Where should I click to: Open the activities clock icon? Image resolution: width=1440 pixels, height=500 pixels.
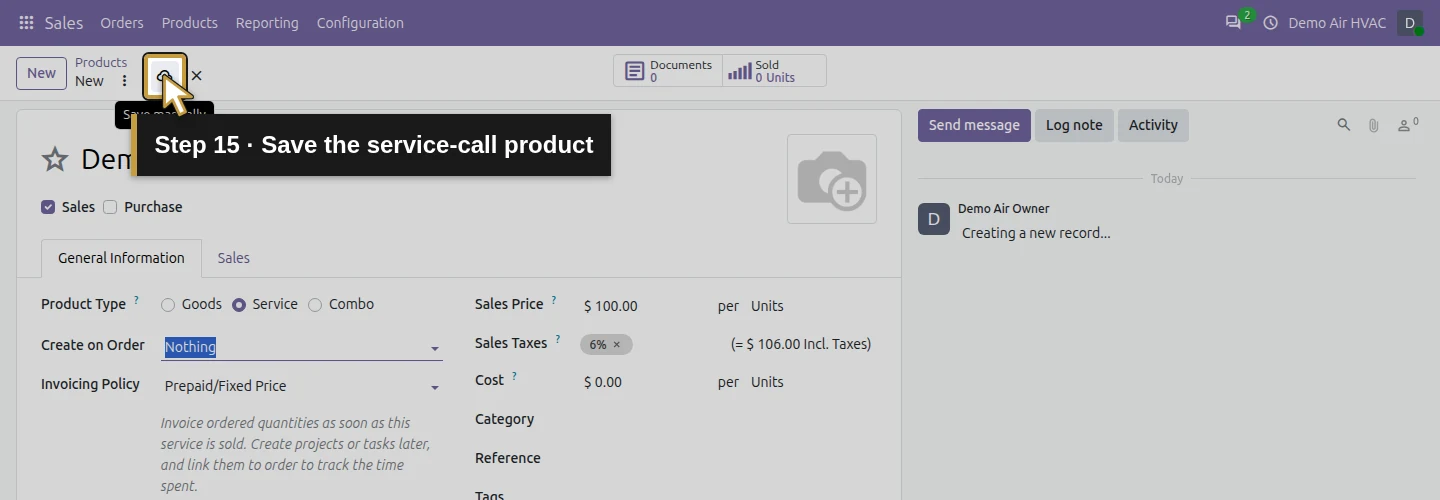[x=1271, y=23]
